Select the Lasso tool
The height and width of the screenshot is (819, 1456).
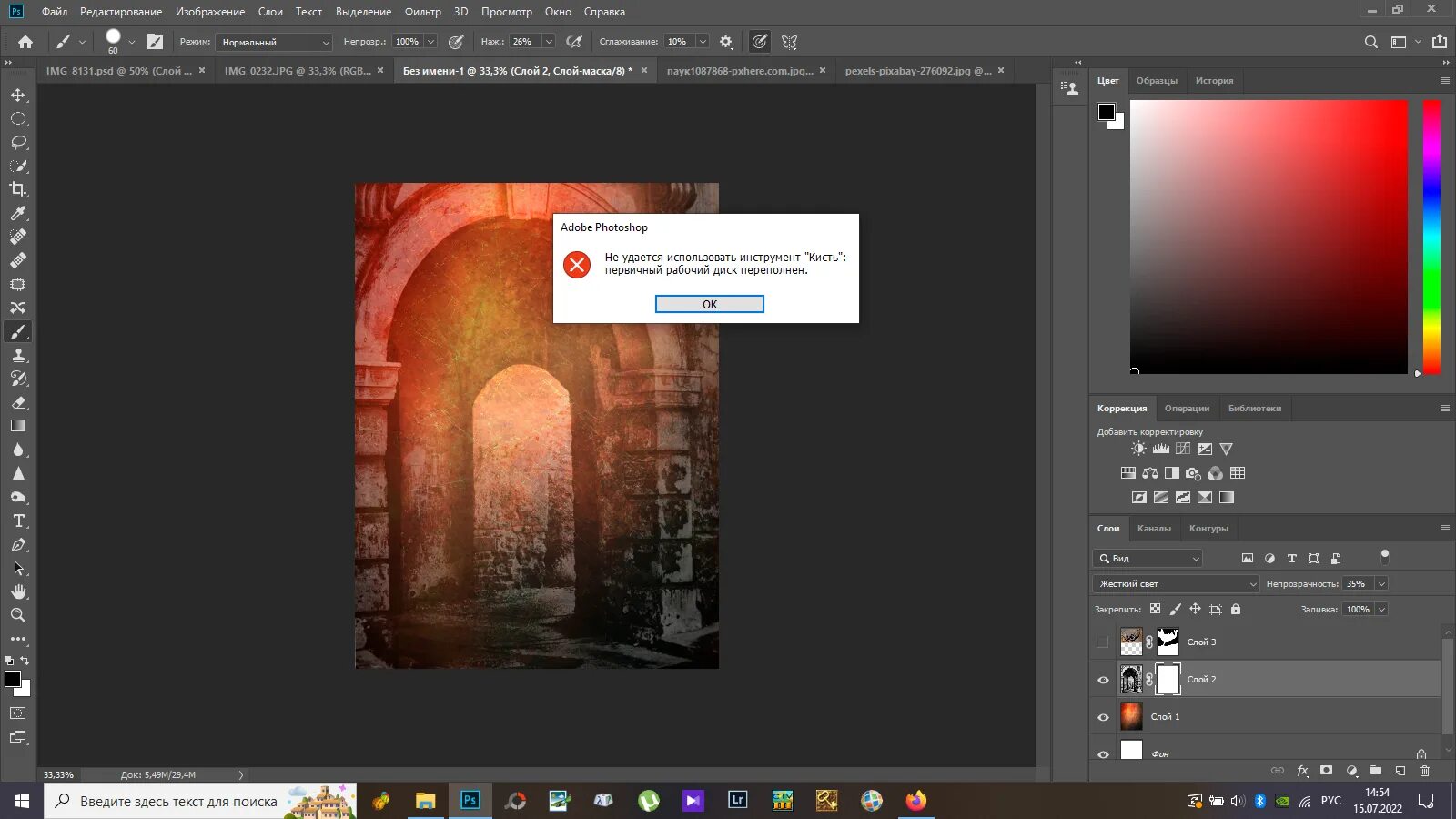(x=18, y=143)
